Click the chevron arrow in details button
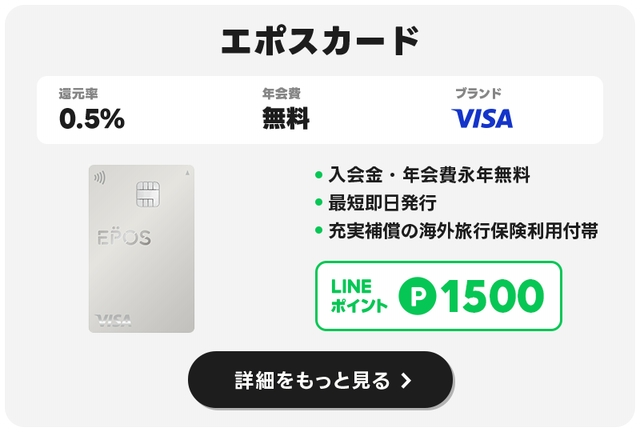640x432 pixels. (405, 380)
